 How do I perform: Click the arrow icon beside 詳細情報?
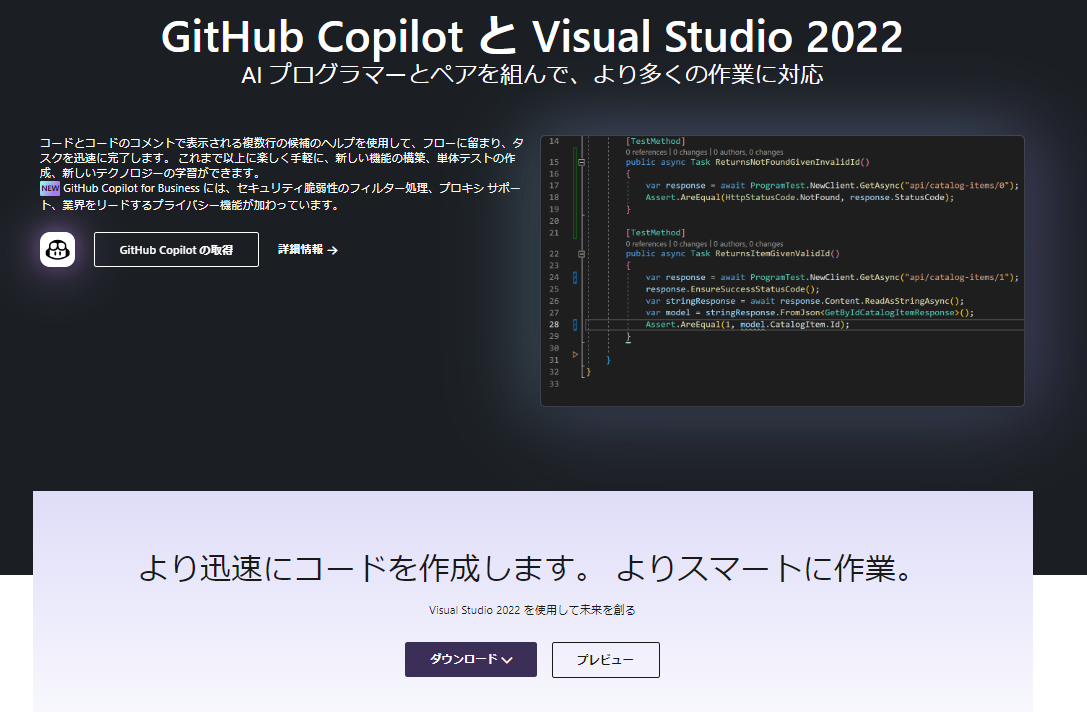[x=333, y=250]
